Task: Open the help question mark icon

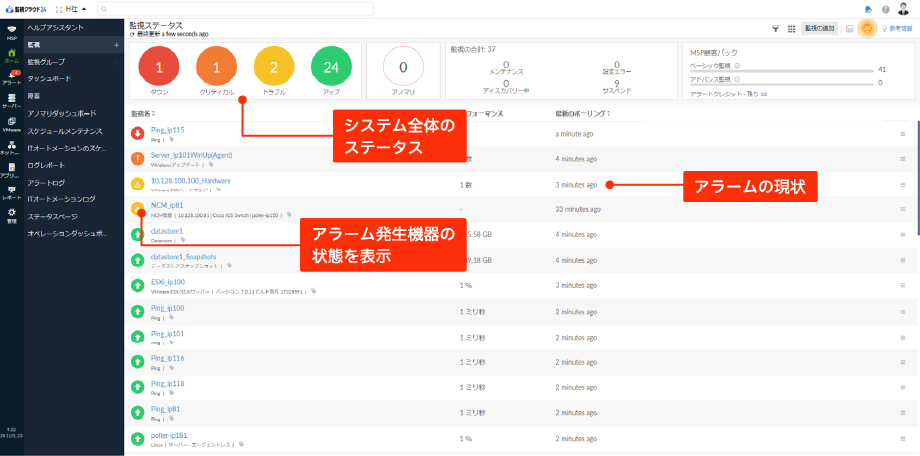Action: [885, 9]
